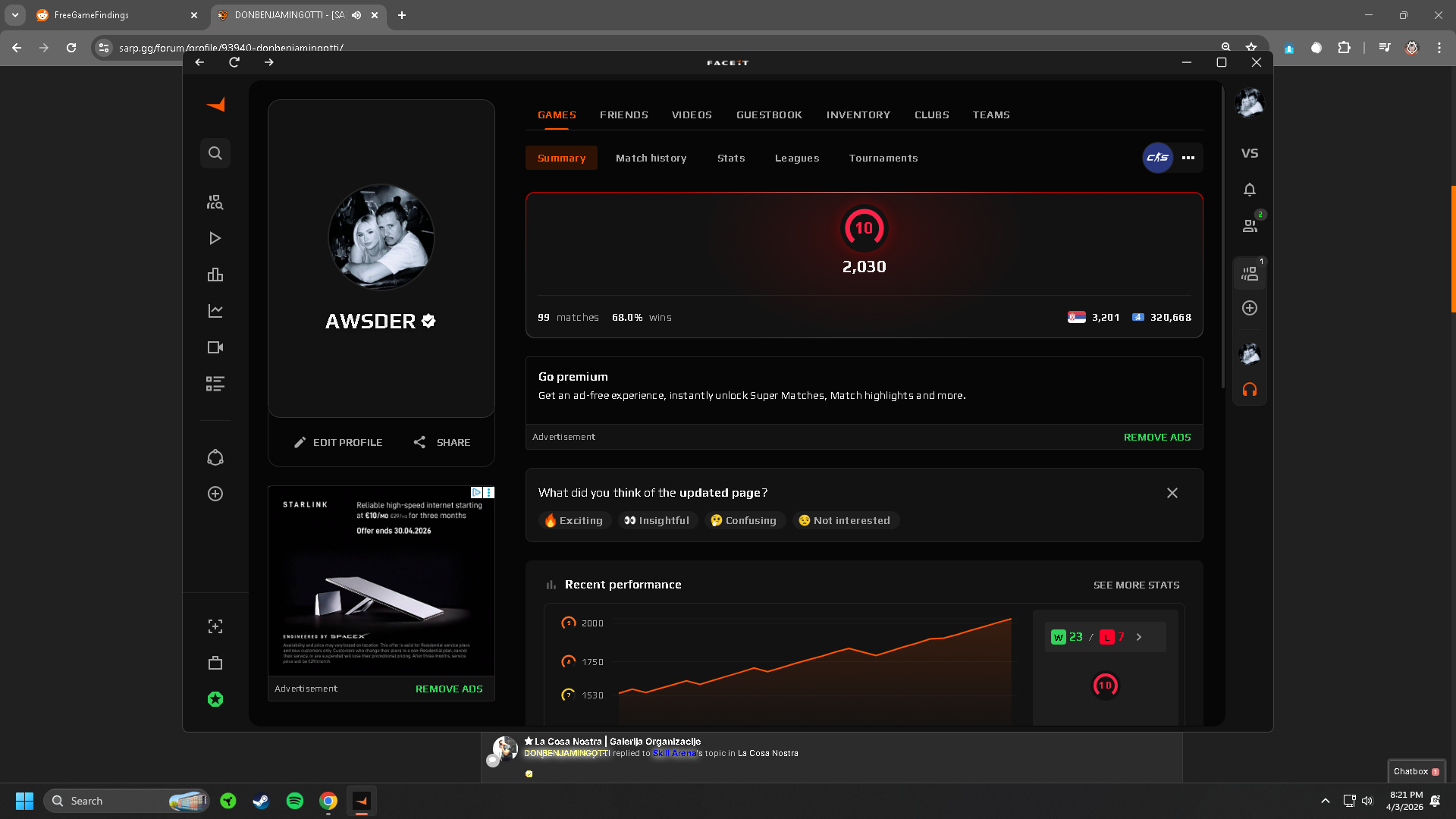Viewport: 1456px width, 819px height.
Task: Open the Match history sub-tab
Action: tap(651, 158)
